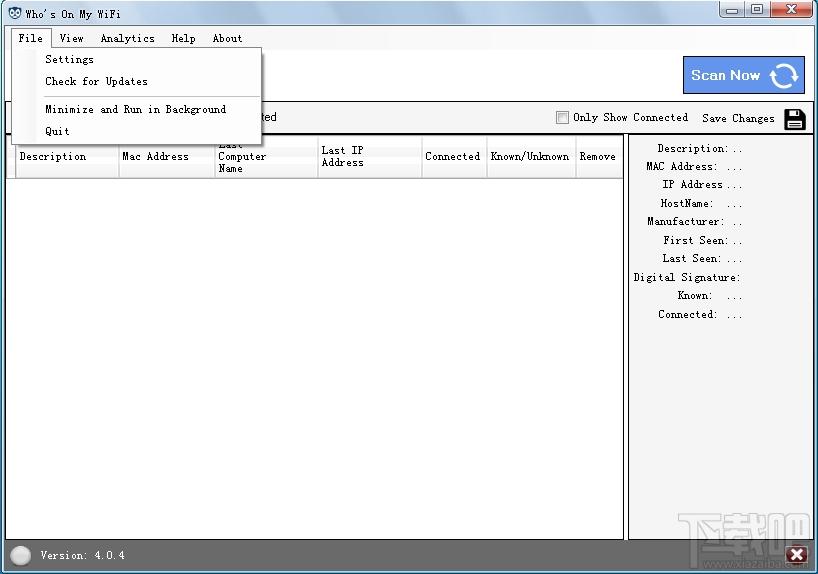818x574 pixels.
Task: Open the File menu
Action: [31, 38]
